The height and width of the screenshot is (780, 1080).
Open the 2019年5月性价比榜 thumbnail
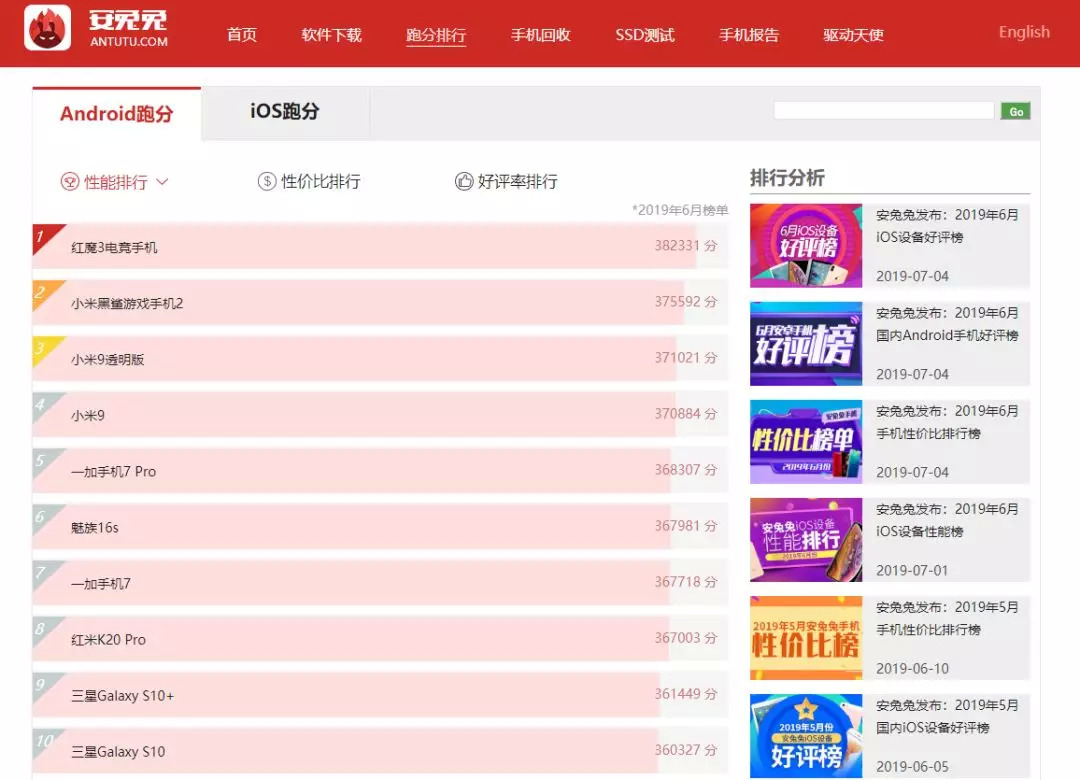(806, 638)
